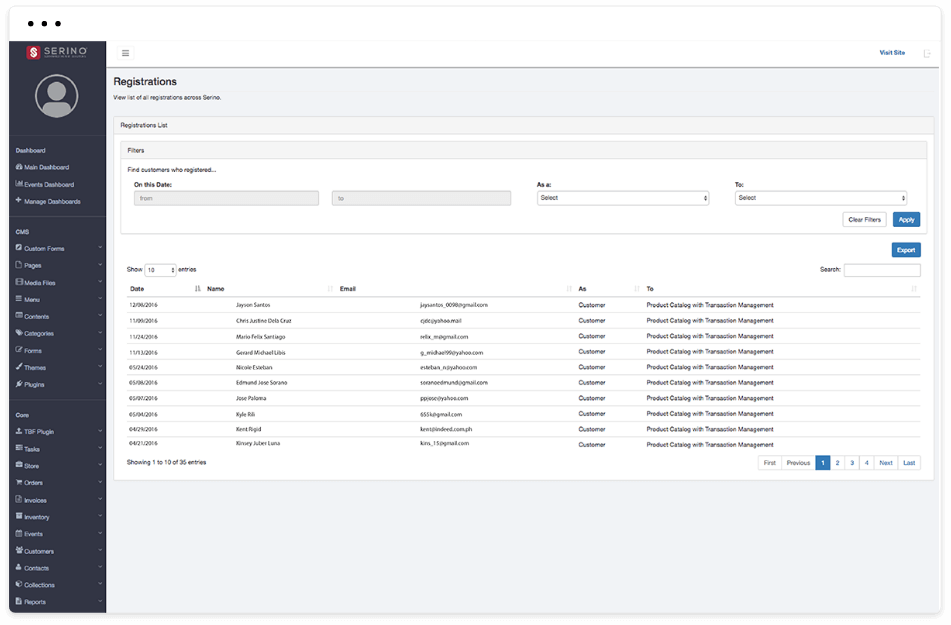951x625 pixels.
Task: Expand the Store submenu chevron
Action: 100,465
